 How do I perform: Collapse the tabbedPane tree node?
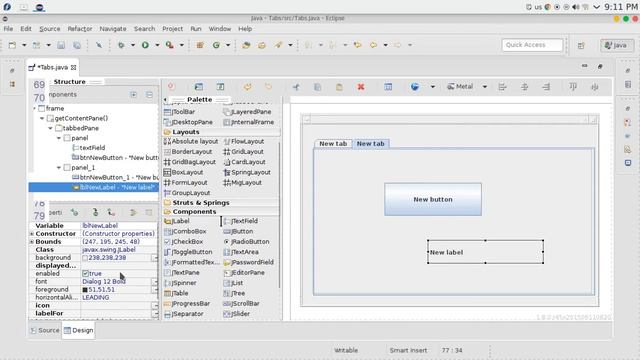50,128
